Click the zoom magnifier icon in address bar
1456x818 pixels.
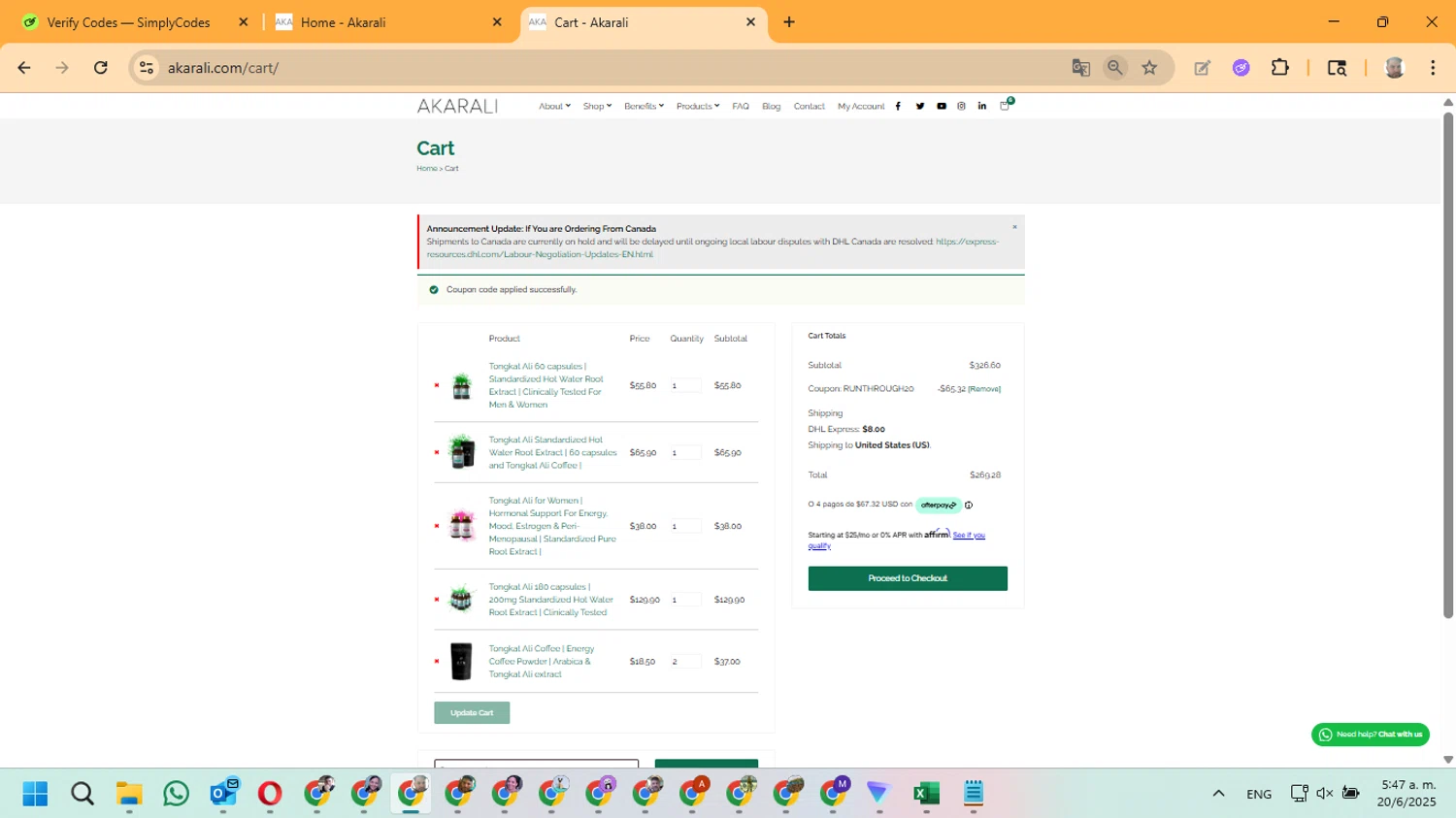tap(1115, 68)
